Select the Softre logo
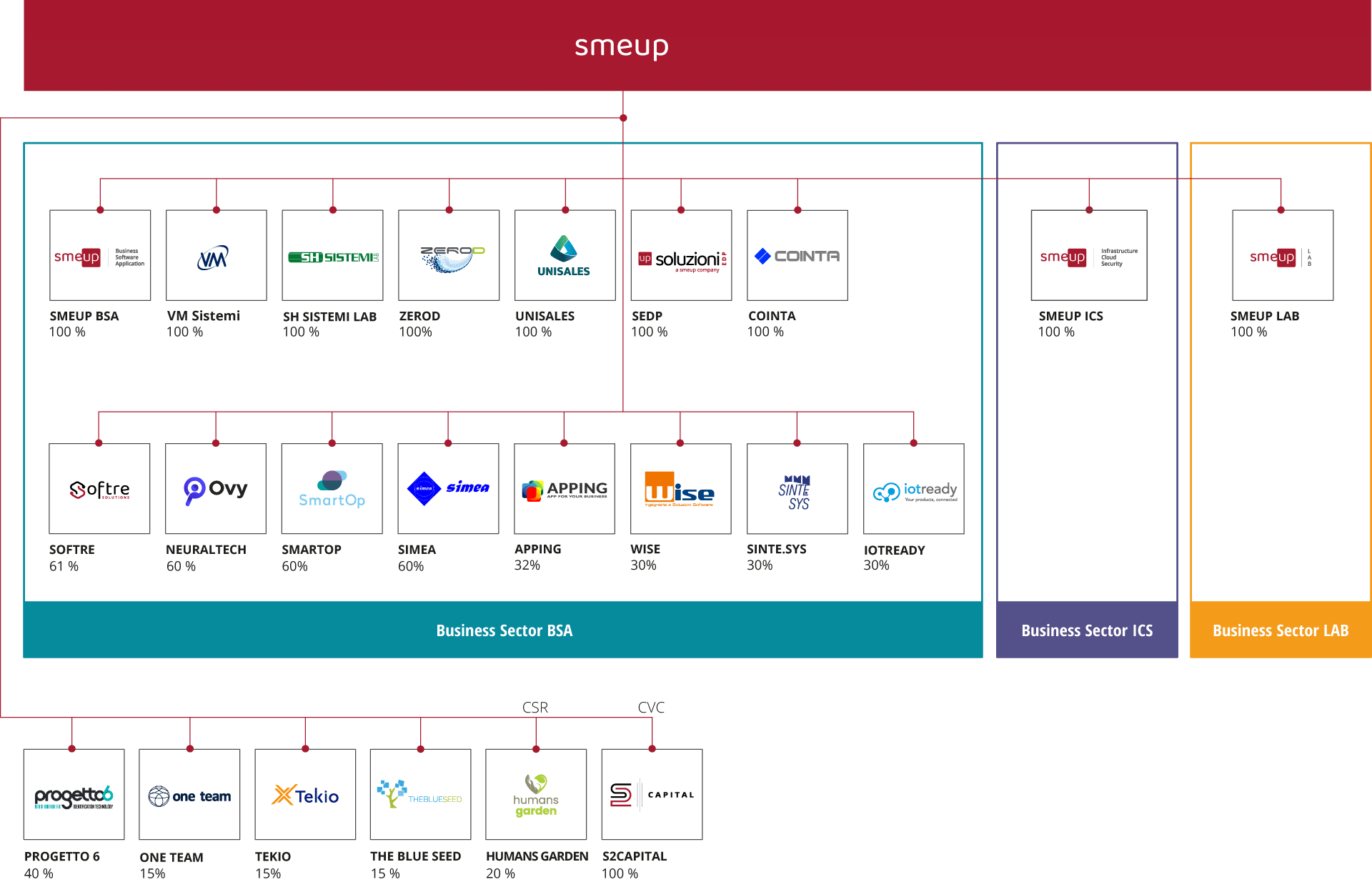Image resolution: width=1372 pixels, height=882 pixels. [x=99, y=489]
